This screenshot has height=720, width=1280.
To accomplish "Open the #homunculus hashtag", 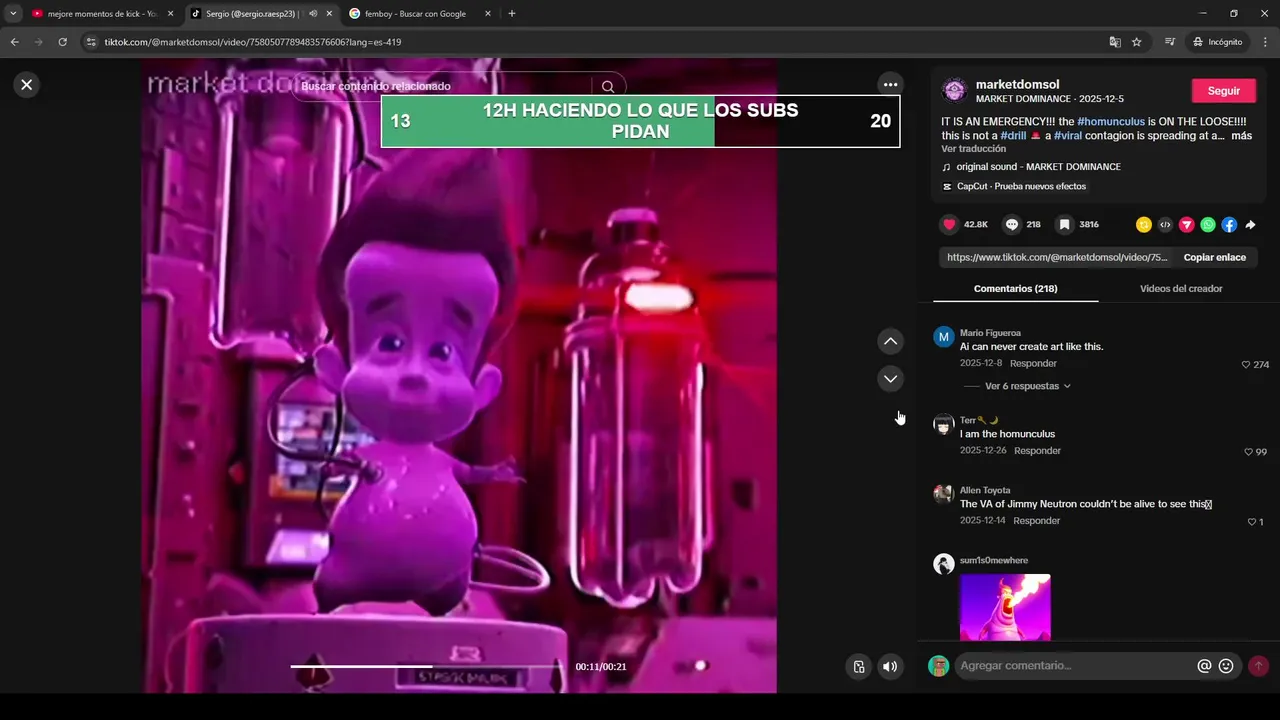I will pos(1111,121).
